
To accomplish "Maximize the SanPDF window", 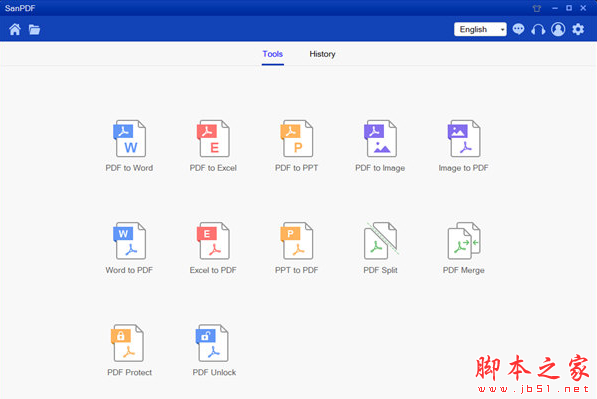I will coord(569,8).
